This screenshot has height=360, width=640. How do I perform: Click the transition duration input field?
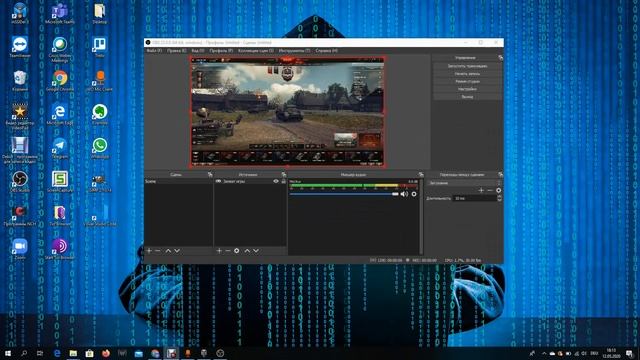(x=475, y=198)
